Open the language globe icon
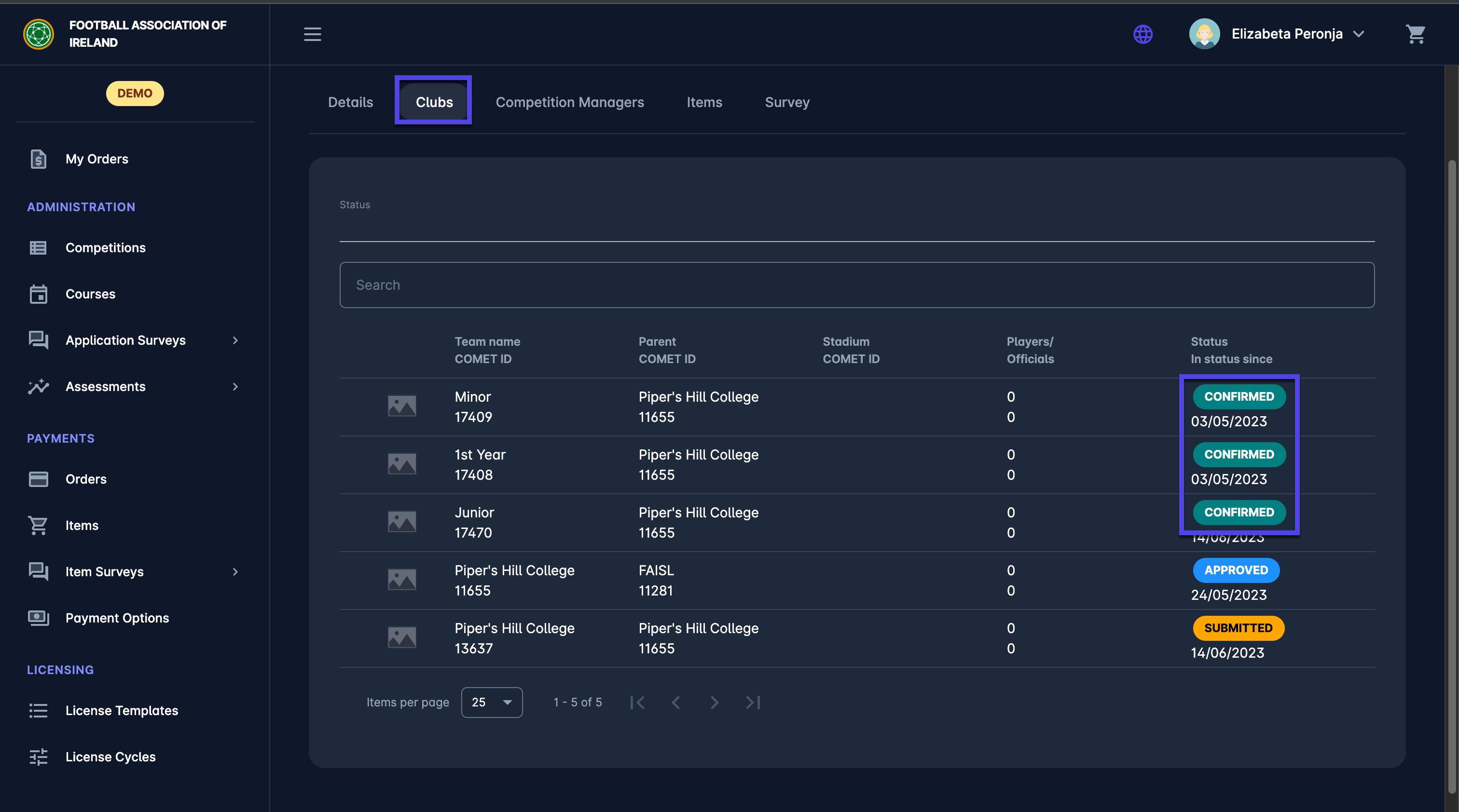This screenshot has height=812, width=1459. 1142,34
